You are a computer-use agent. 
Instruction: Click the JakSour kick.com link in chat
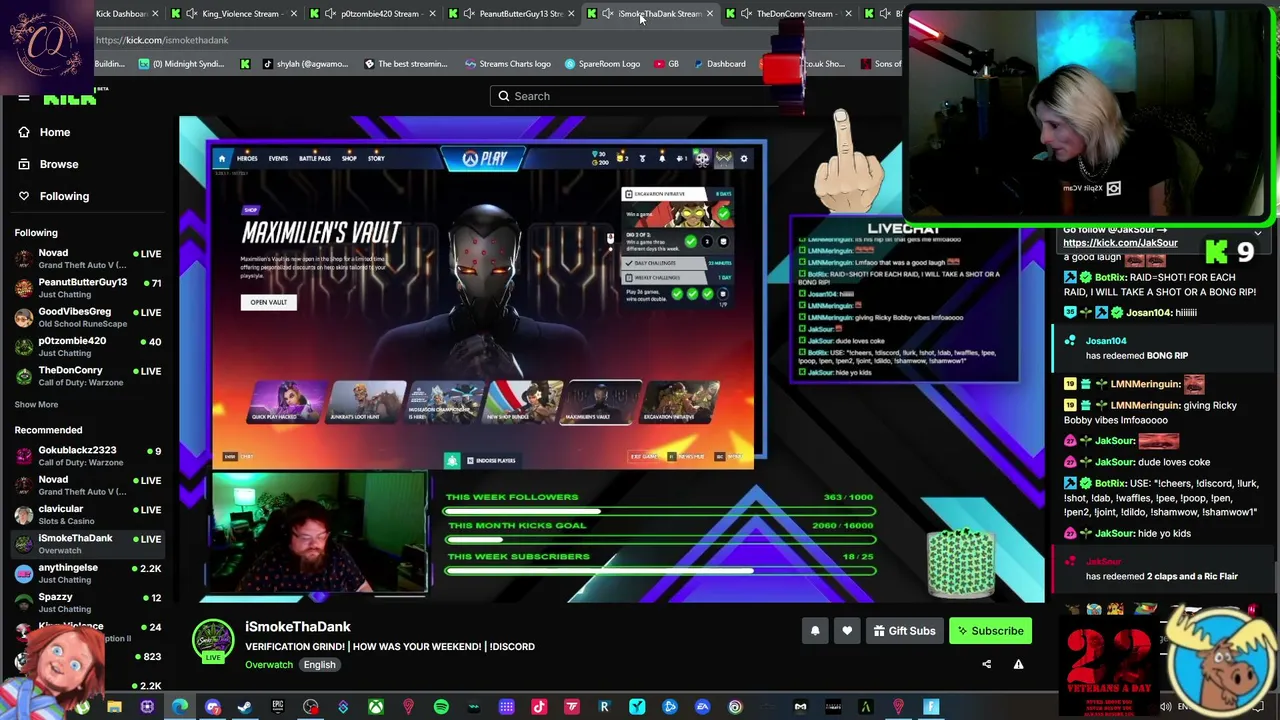[x=1120, y=243]
